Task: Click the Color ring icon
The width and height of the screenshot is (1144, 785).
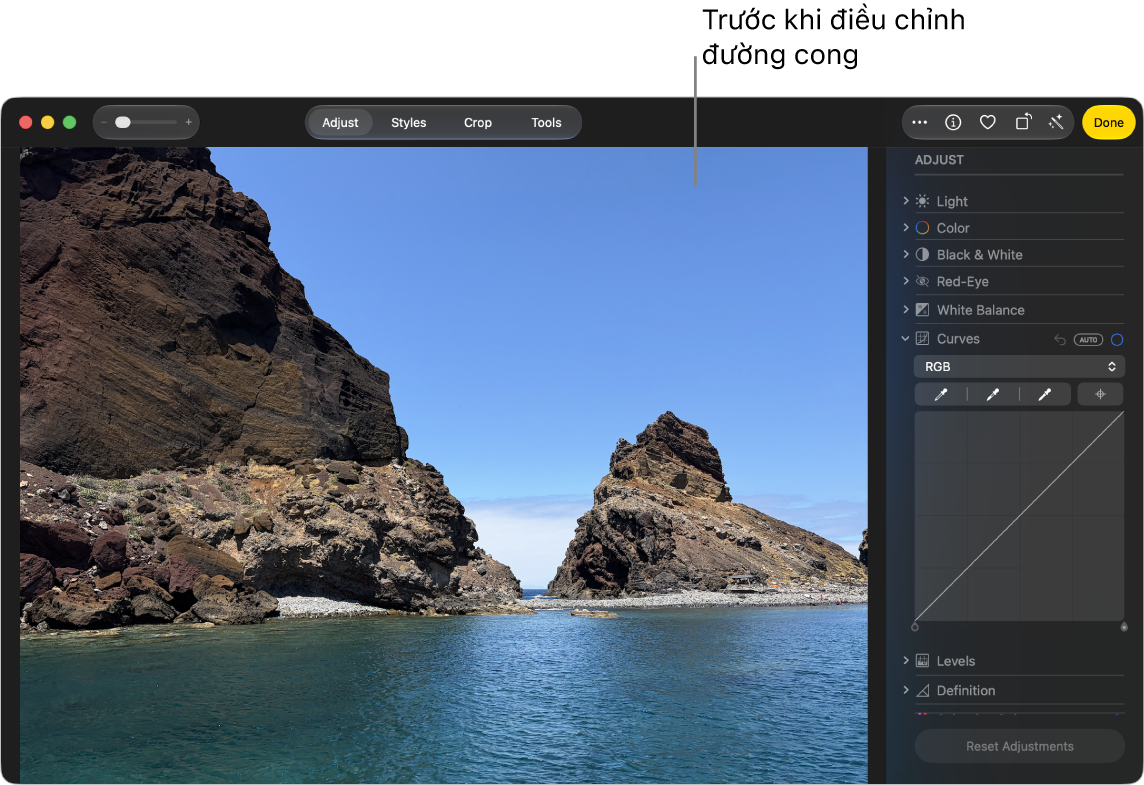Action: [x=922, y=228]
